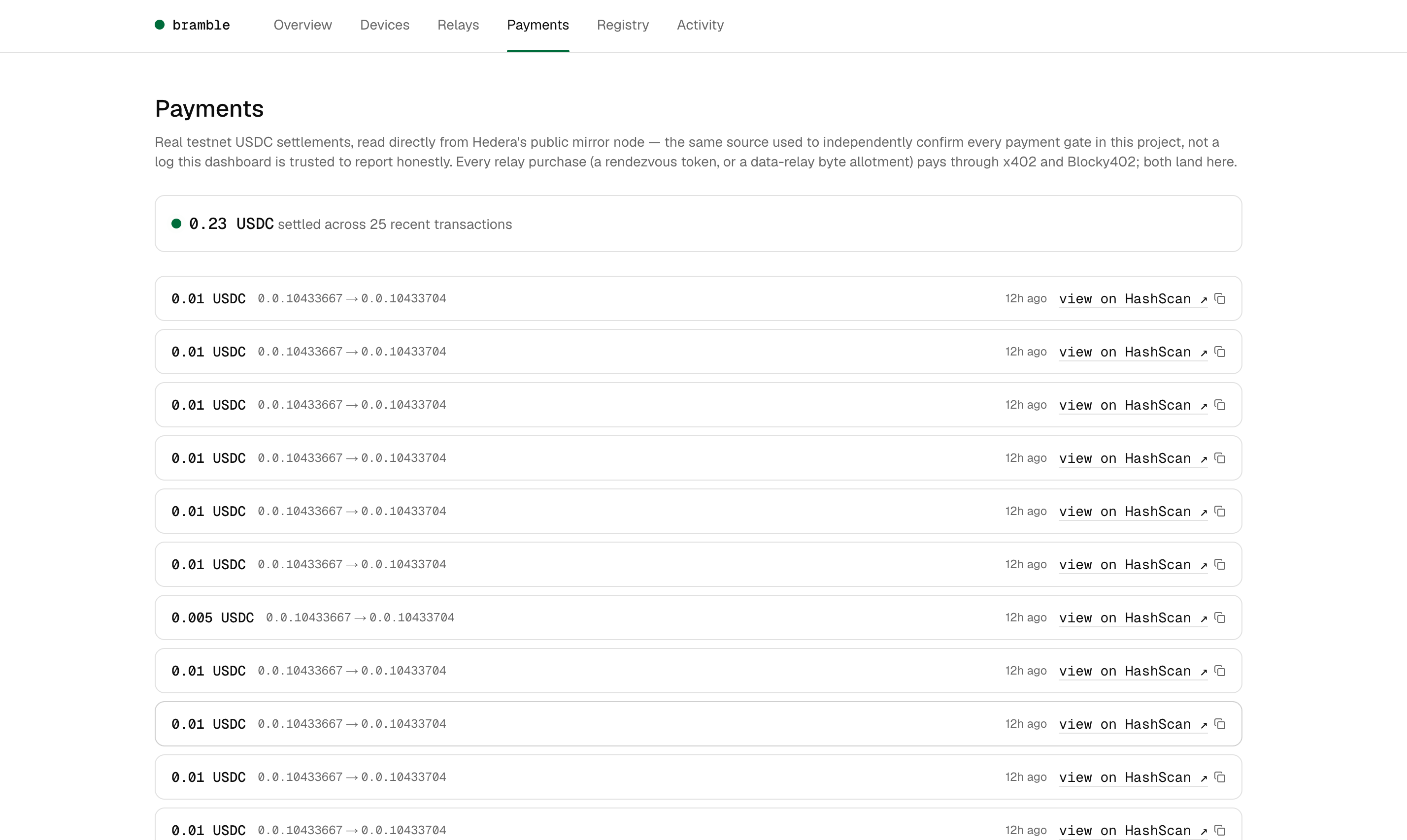Copy transaction ID in the bottom cut-off row
The image size is (1407, 840).
(1220, 830)
